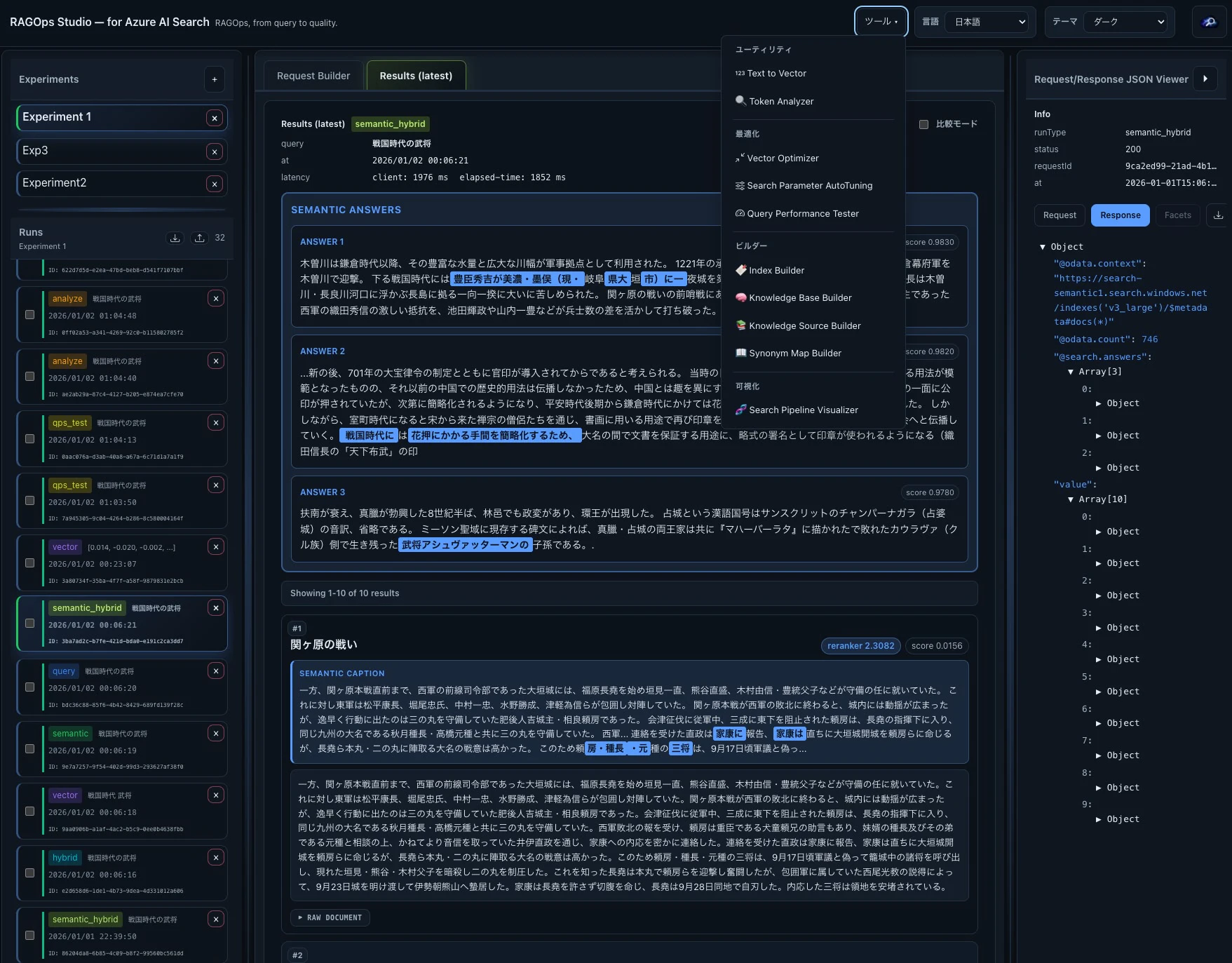Click the reranker 2.3082 badge on result #1
The height and width of the screenshot is (963, 1232).
point(860,646)
